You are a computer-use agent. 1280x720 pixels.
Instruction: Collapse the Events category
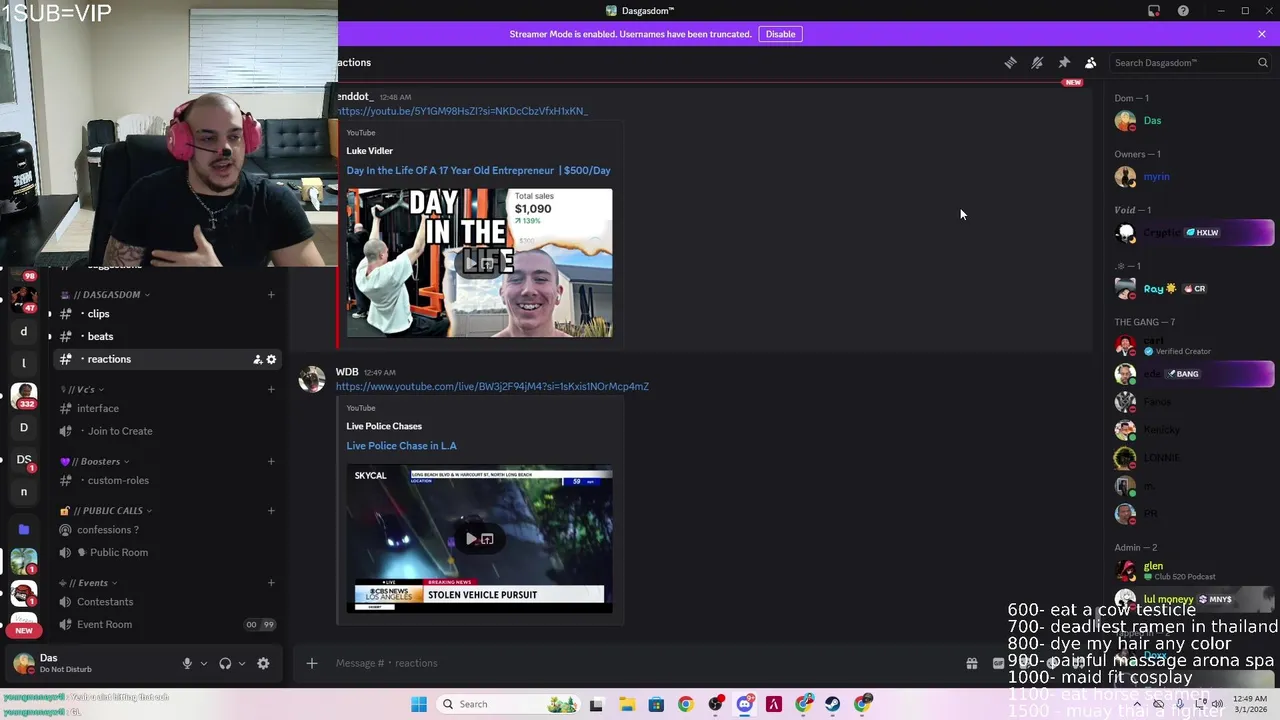(x=89, y=582)
